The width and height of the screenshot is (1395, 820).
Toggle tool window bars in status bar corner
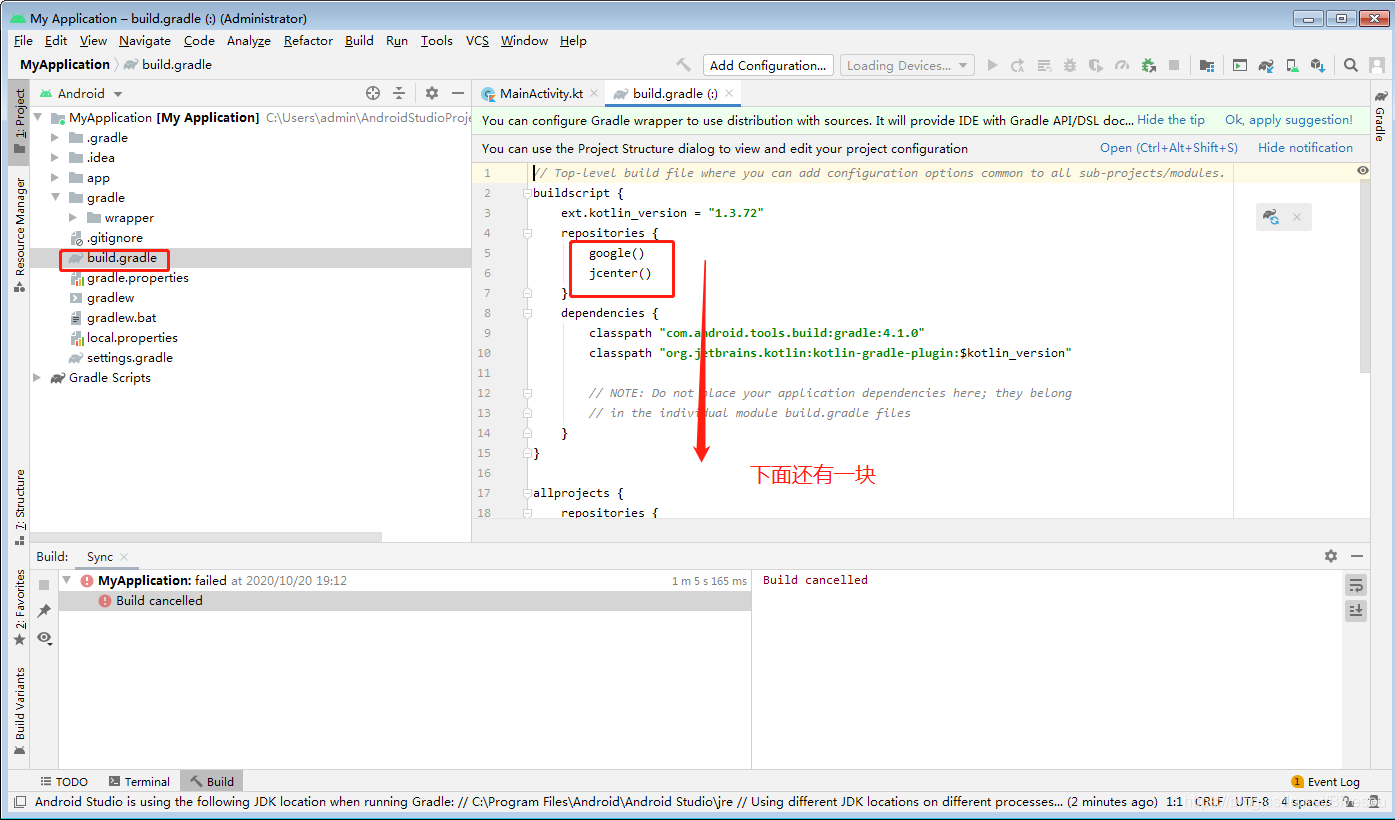click(x=20, y=802)
